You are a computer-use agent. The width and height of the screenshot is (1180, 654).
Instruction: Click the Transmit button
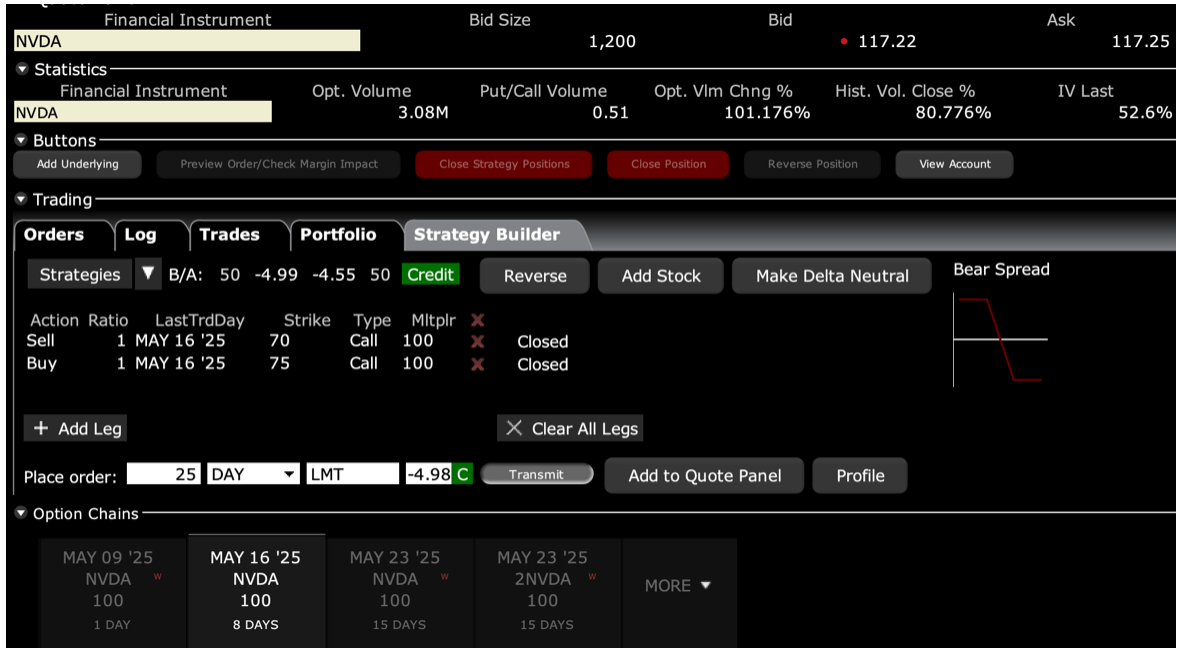(x=537, y=474)
